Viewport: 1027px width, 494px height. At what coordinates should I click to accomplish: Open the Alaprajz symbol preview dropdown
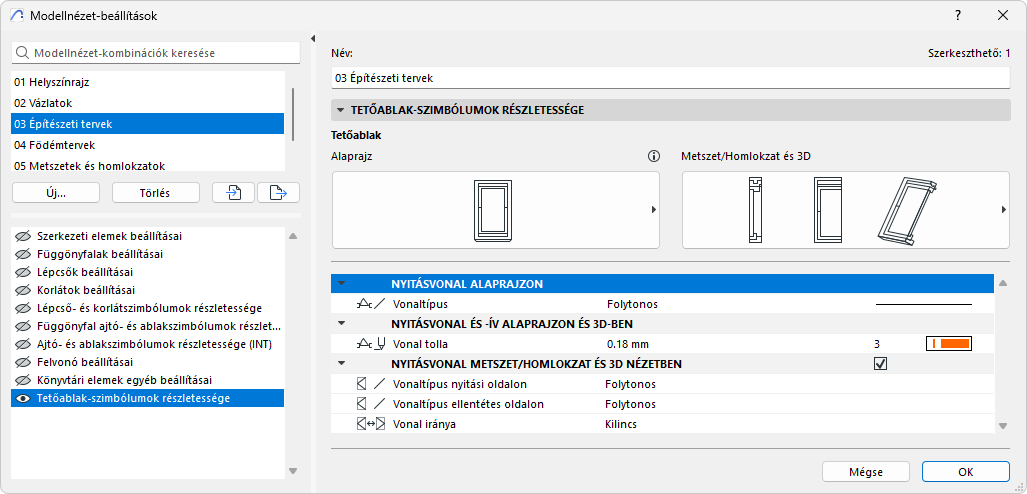(654, 210)
